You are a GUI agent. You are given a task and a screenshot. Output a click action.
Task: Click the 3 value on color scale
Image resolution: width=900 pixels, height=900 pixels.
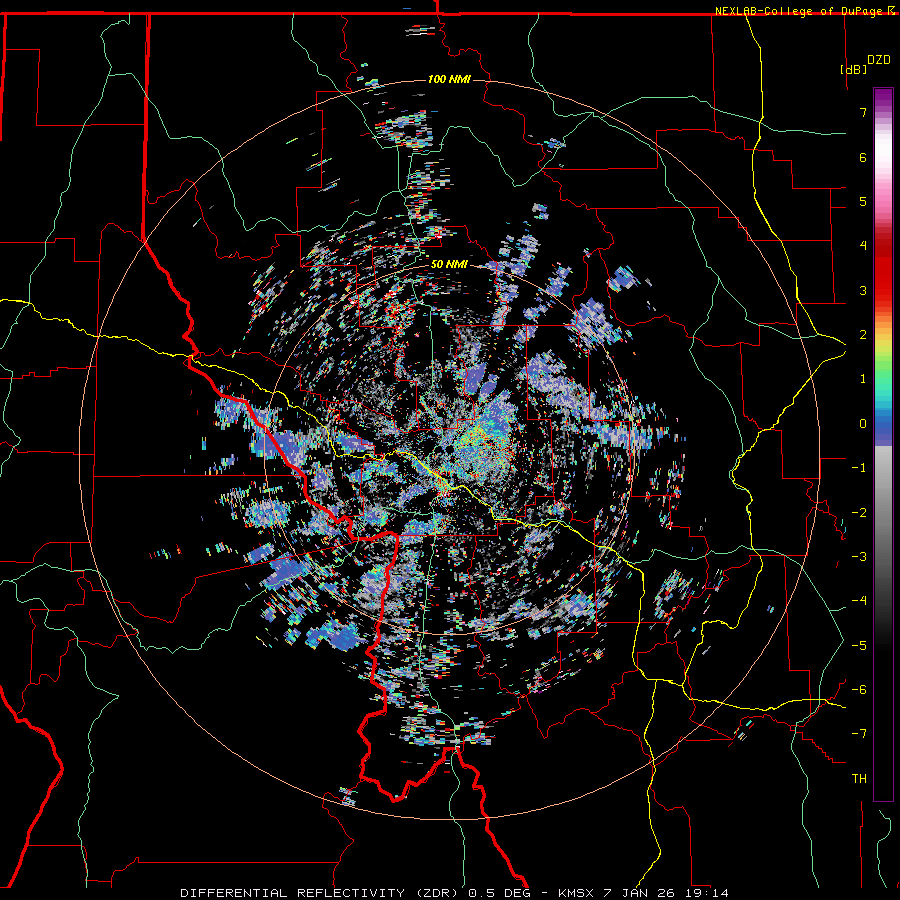(x=863, y=290)
